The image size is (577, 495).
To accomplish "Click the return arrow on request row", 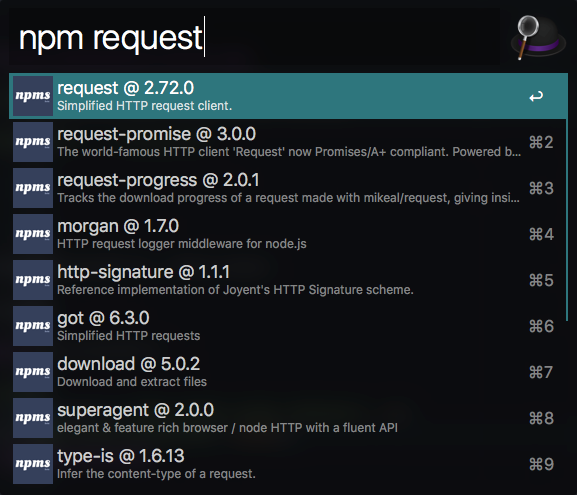I will click(x=536, y=96).
